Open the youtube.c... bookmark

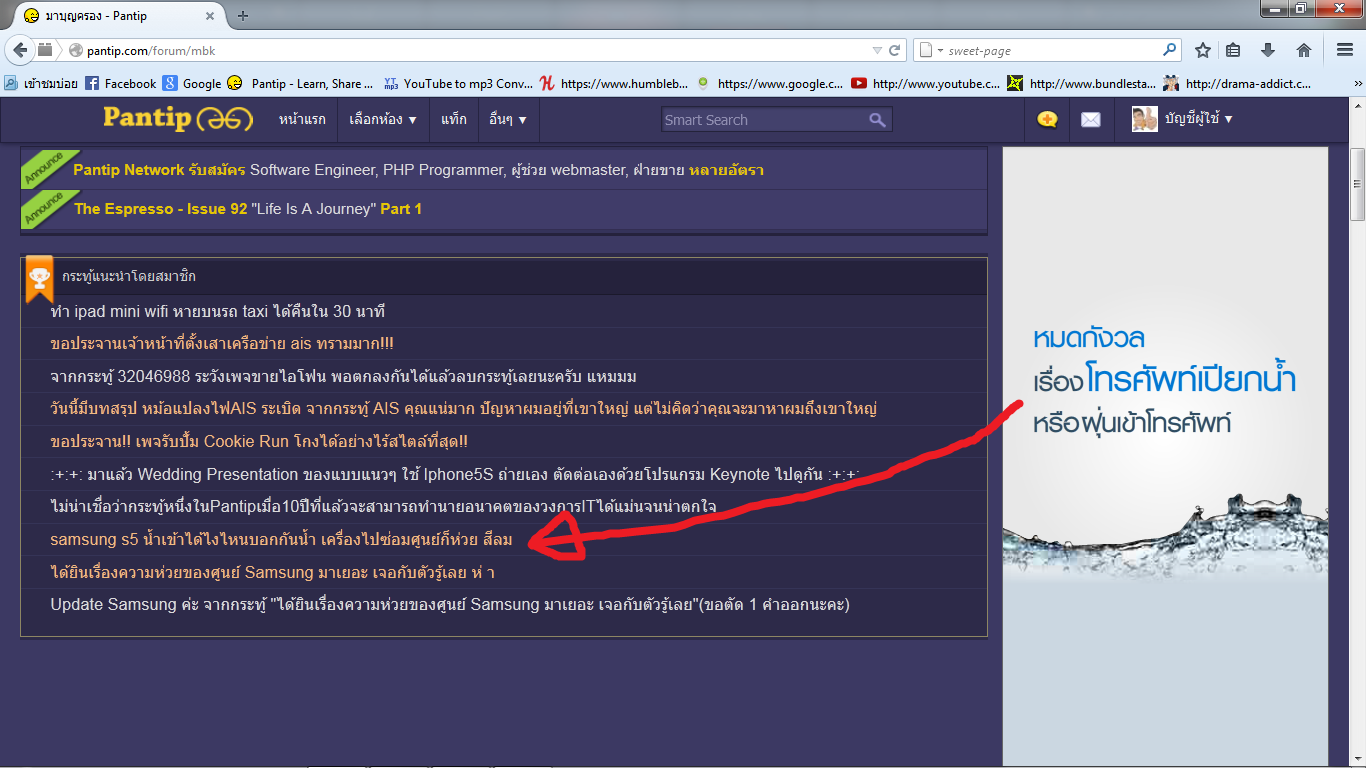tap(926, 84)
